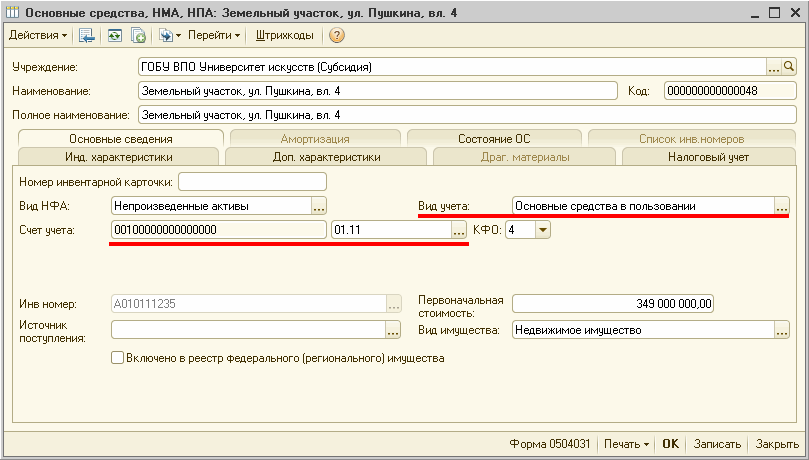Viewport: 809px width, 460px height.
Task: Click the Номер инвентарной карточки input field
Action: (252, 181)
